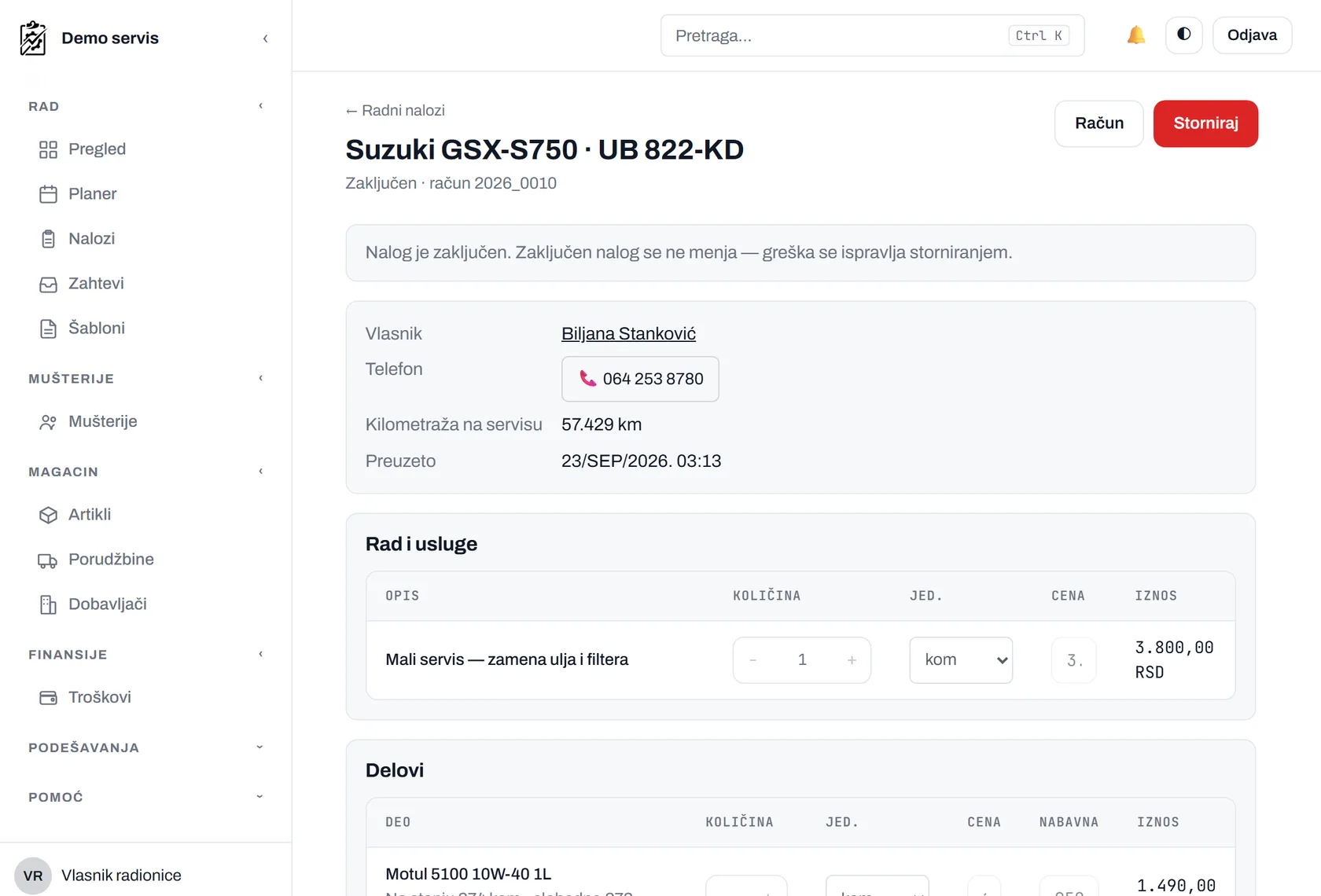Click the 57.429 km mileage value

[x=602, y=424]
